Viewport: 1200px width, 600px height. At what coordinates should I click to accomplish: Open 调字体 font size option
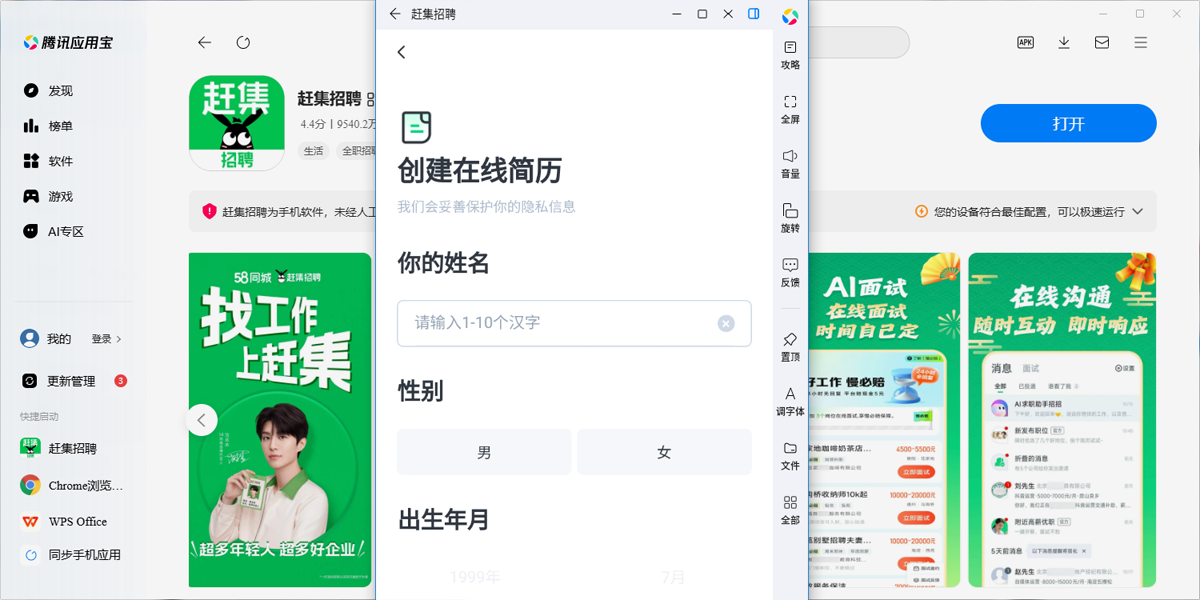[790, 401]
